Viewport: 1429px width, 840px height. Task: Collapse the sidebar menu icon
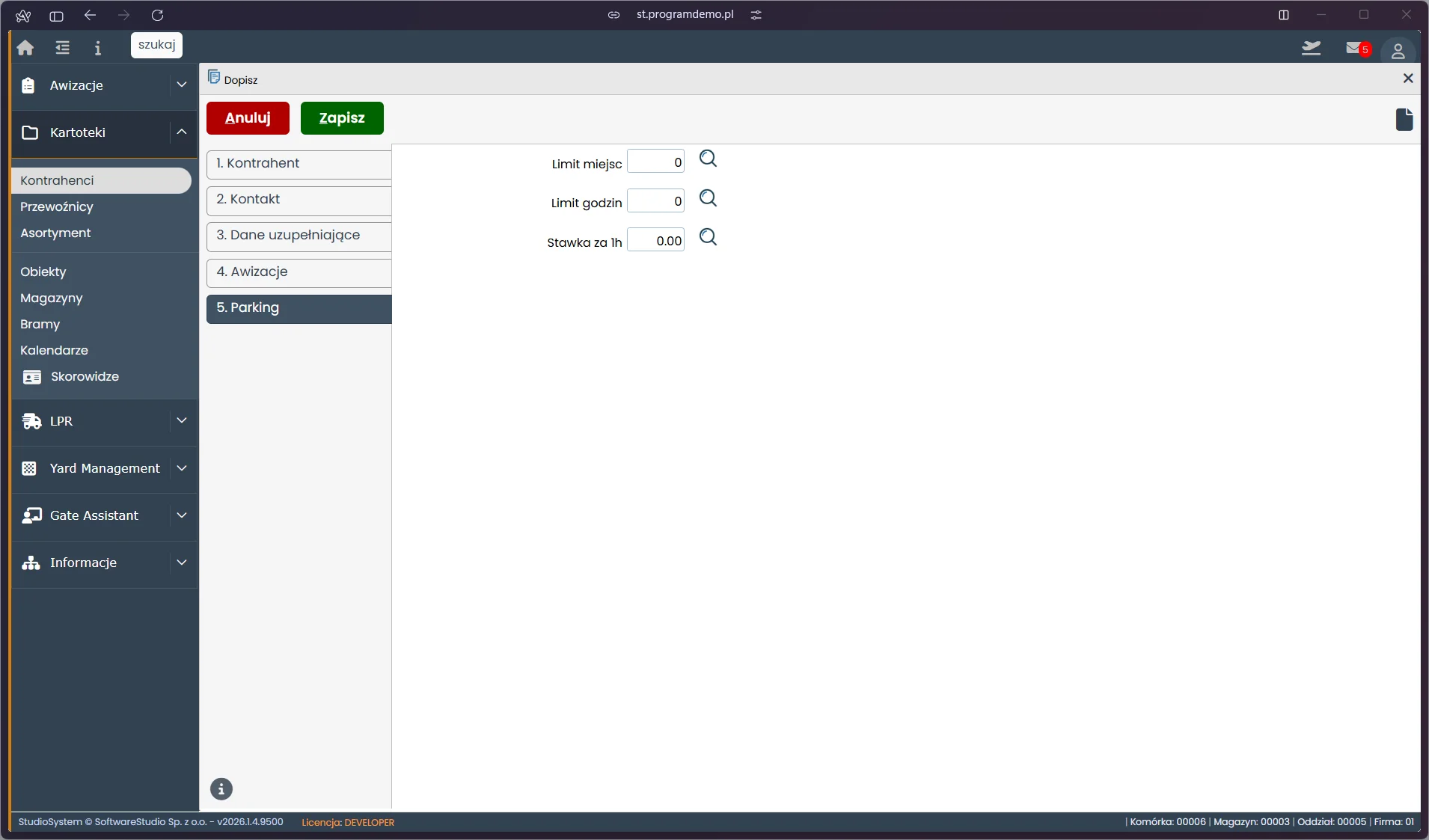coord(62,48)
